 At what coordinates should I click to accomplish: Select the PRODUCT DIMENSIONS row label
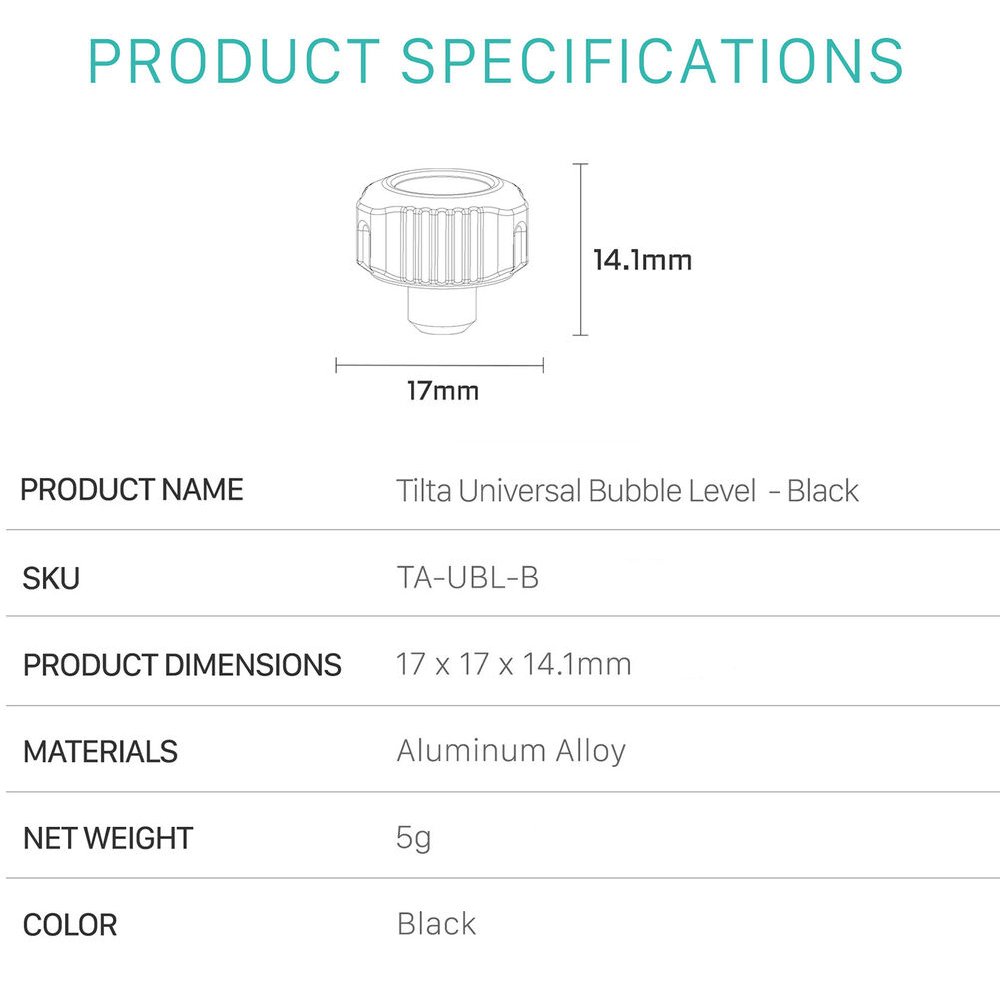click(x=182, y=665)
